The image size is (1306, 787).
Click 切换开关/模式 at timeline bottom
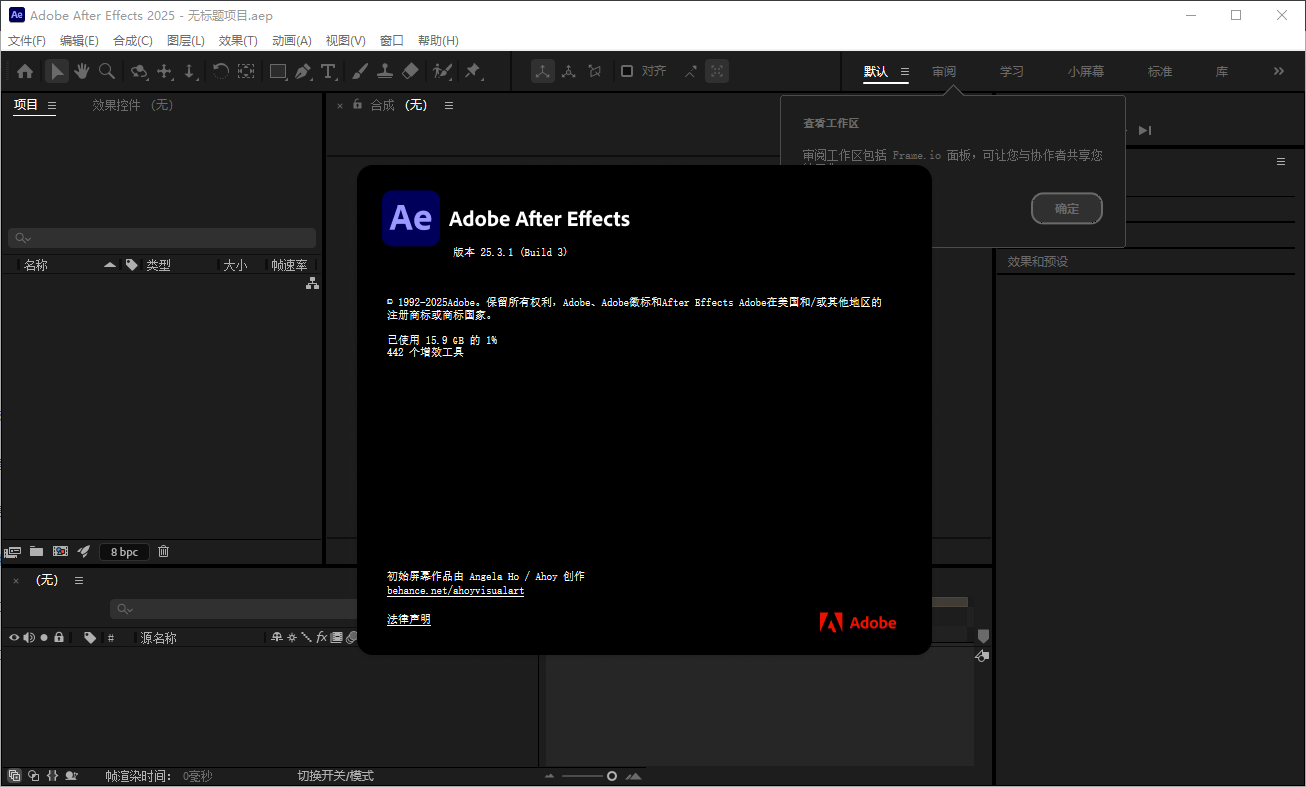coord(335,776)
